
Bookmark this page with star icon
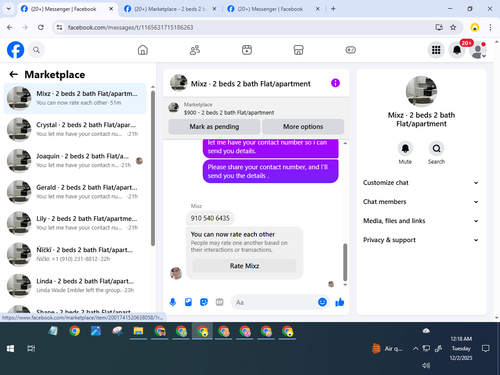[x=453, y=27]
